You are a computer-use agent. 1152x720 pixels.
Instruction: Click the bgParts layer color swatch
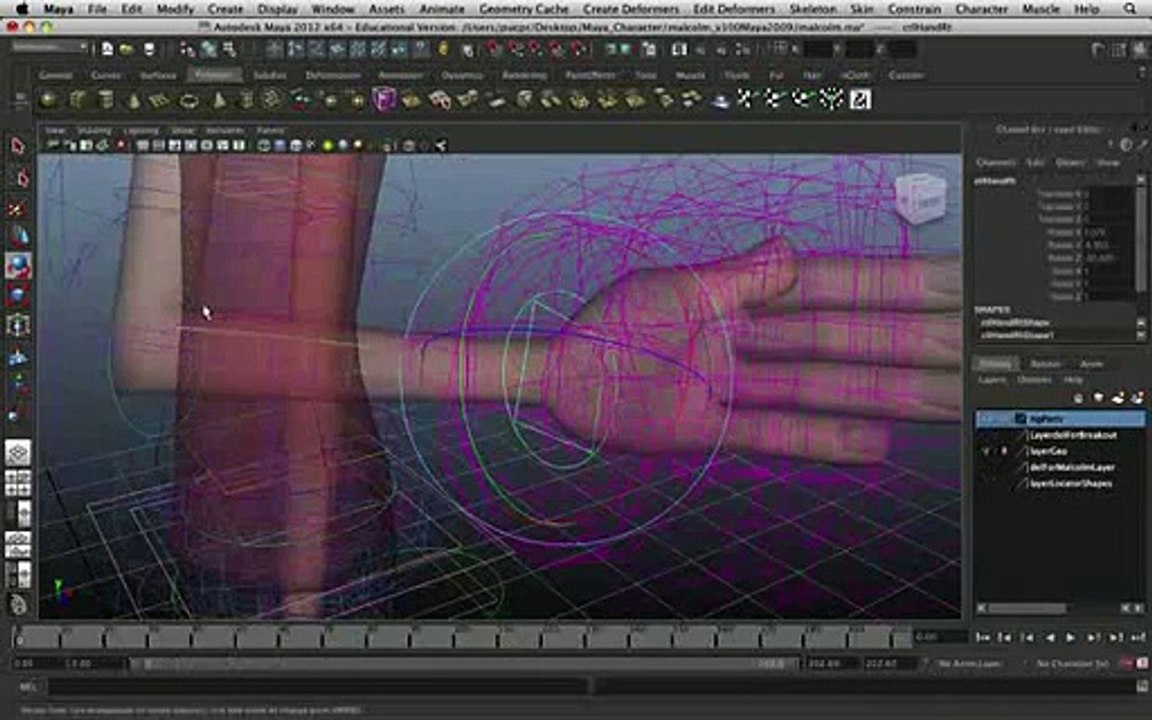coord(1020,419)
